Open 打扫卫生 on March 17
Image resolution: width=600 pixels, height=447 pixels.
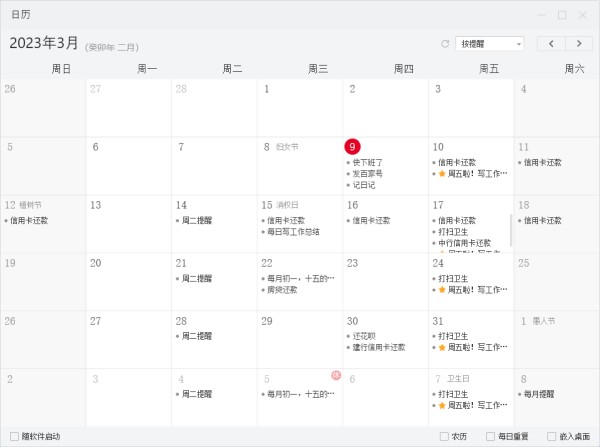pyautogui.click(x=453, y=232)
